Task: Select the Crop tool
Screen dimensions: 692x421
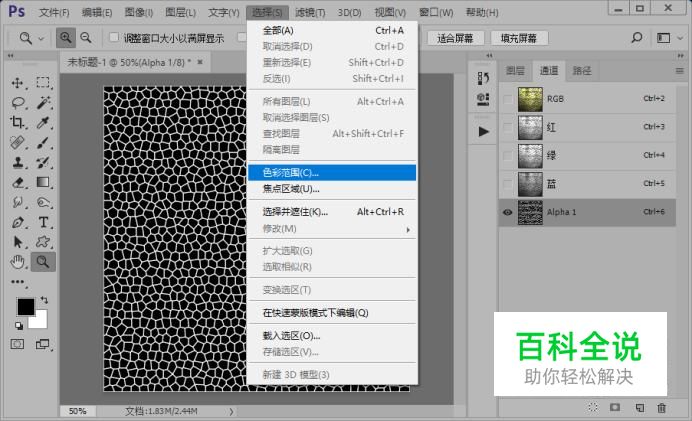Action: click(18, 123)
